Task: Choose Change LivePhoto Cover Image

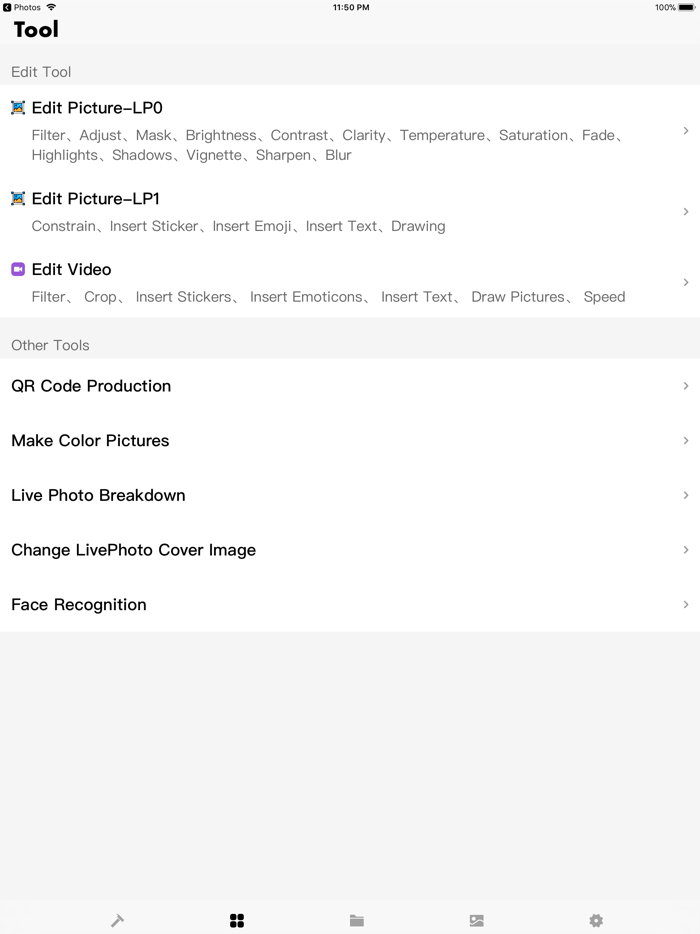Action: point(133,550)
